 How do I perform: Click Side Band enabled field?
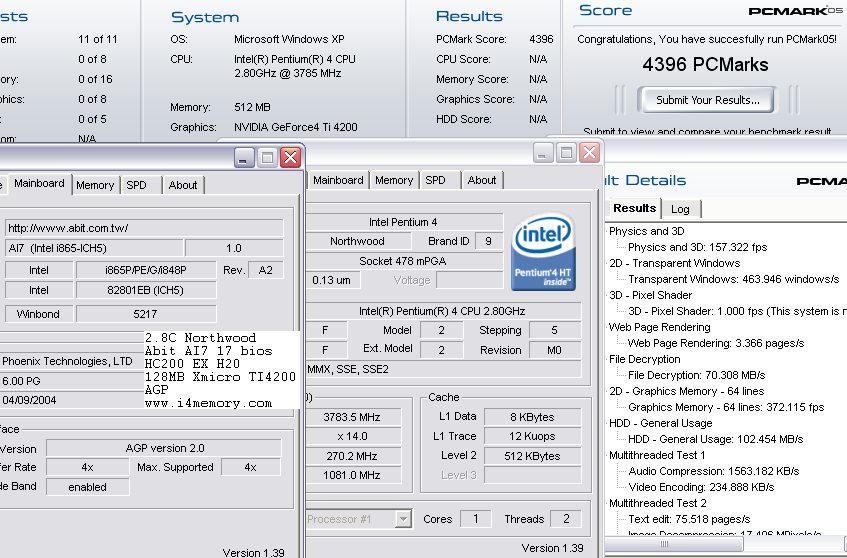(x=88, y=487)
